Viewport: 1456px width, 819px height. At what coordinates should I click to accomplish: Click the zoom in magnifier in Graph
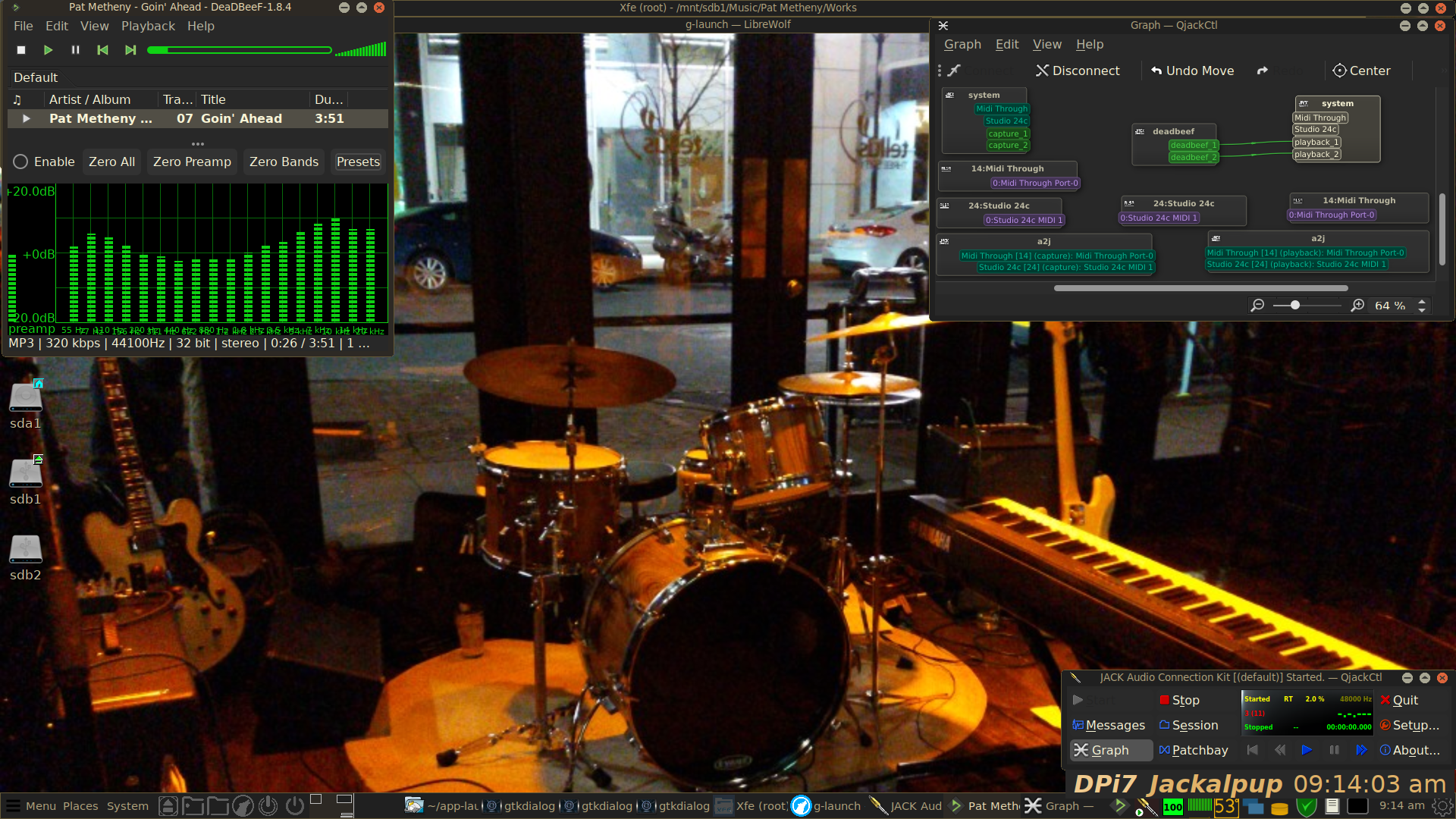1357,305
